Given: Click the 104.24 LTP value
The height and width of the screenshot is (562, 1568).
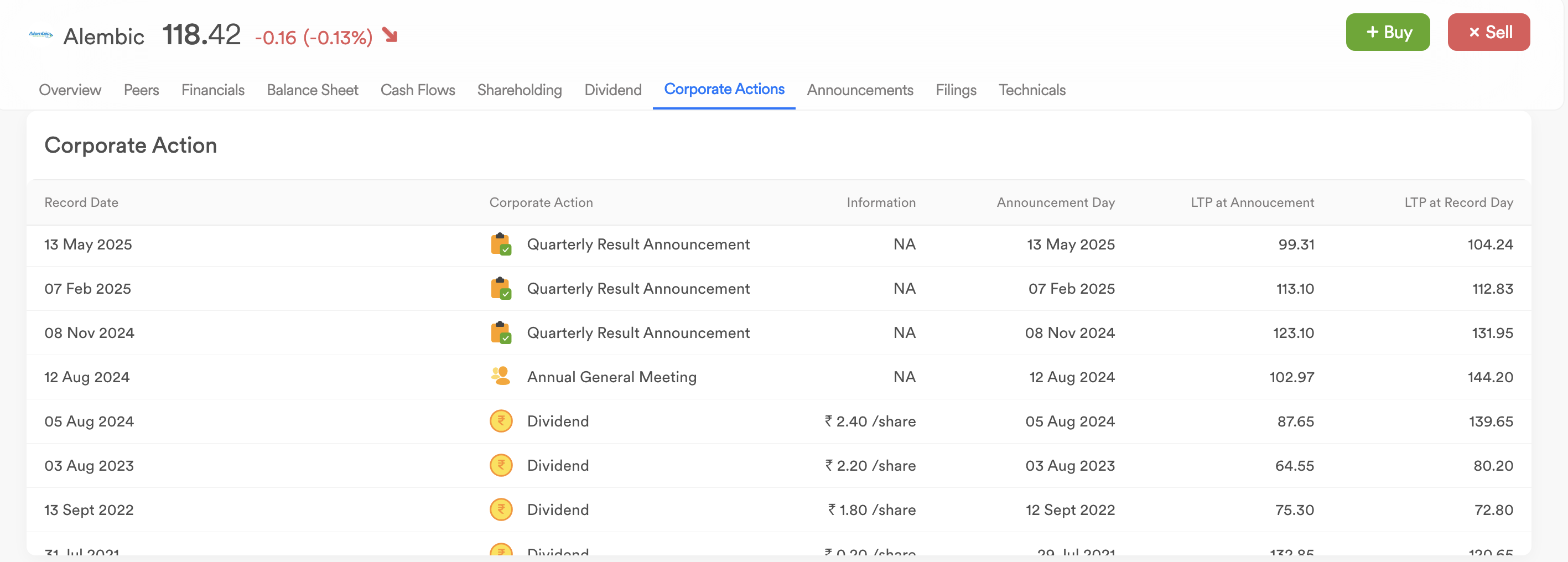Looking at the screenshot, I should tap(1490, 244).
